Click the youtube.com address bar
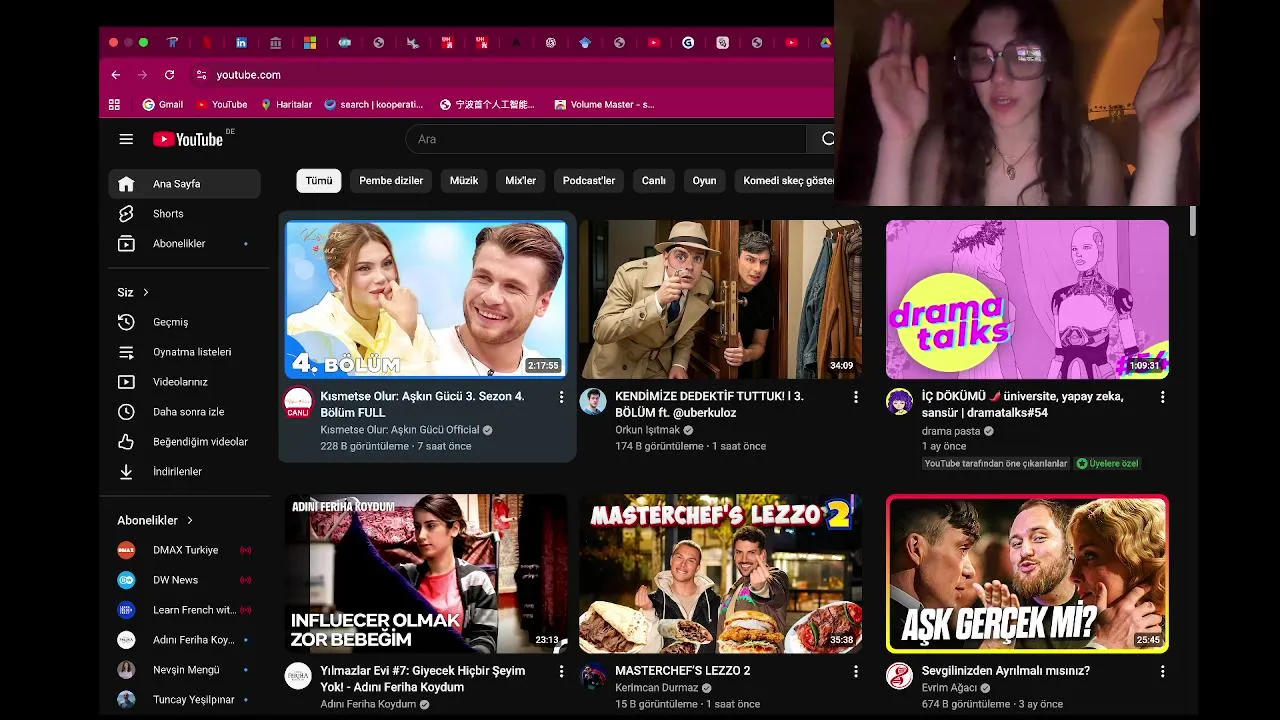Viewport: 1280px width, 720px height. tap(510, 75)
